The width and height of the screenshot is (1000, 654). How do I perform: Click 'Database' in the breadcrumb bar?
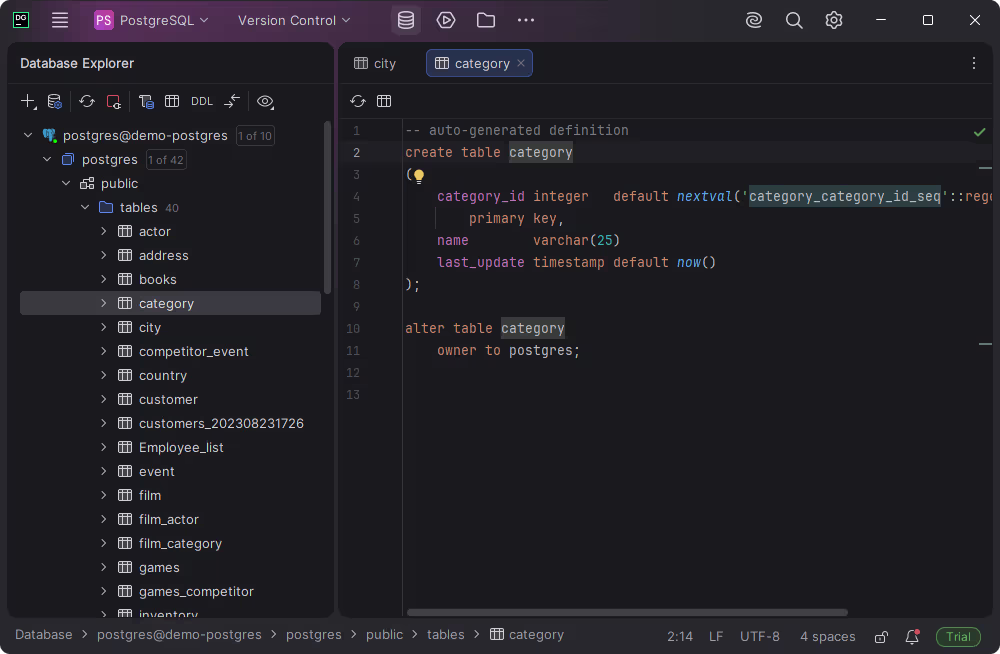[43, 635]
